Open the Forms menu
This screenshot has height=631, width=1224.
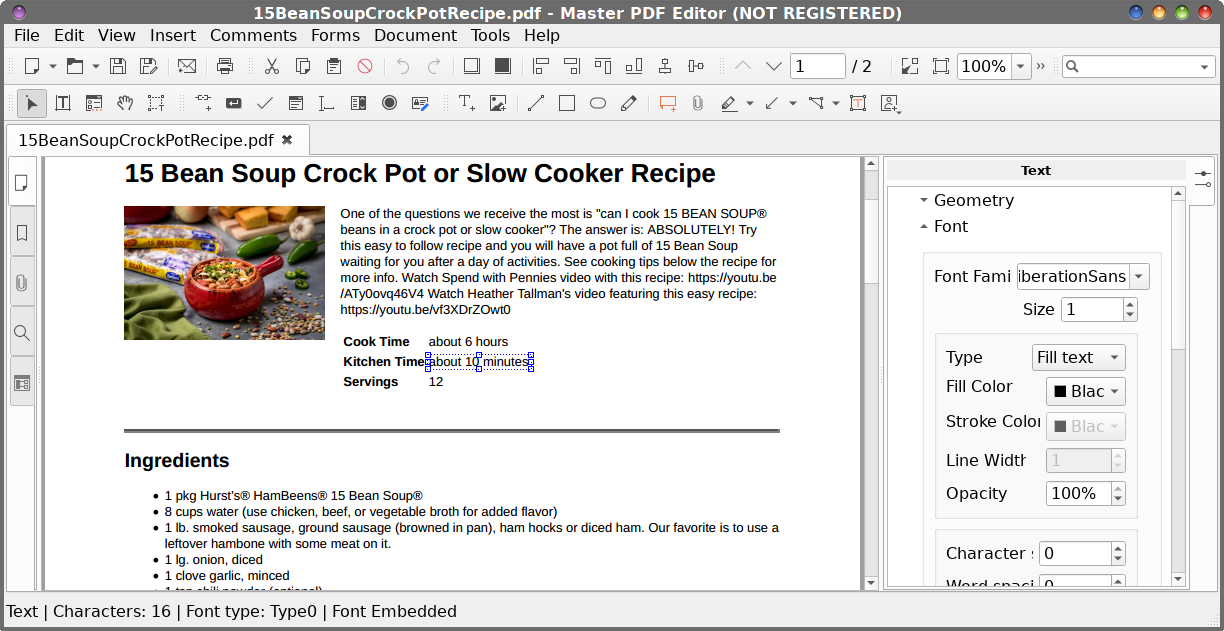pyautogui.click(x=335, y=35)
